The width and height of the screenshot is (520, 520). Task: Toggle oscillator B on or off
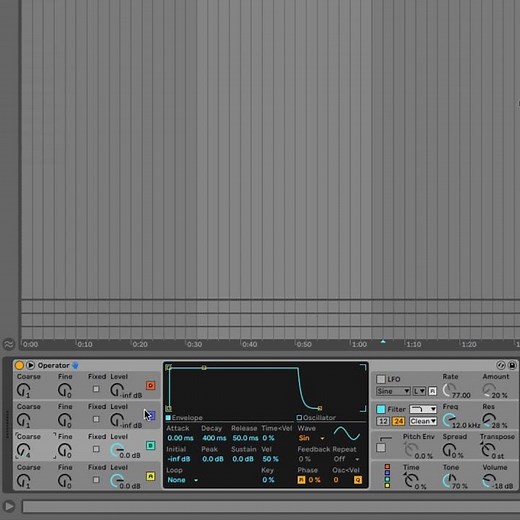coord(151,446)
